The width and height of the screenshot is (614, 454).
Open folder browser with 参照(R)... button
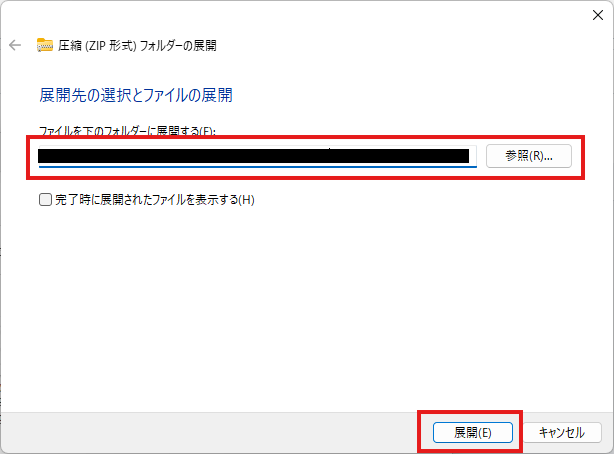pos(529,156)
